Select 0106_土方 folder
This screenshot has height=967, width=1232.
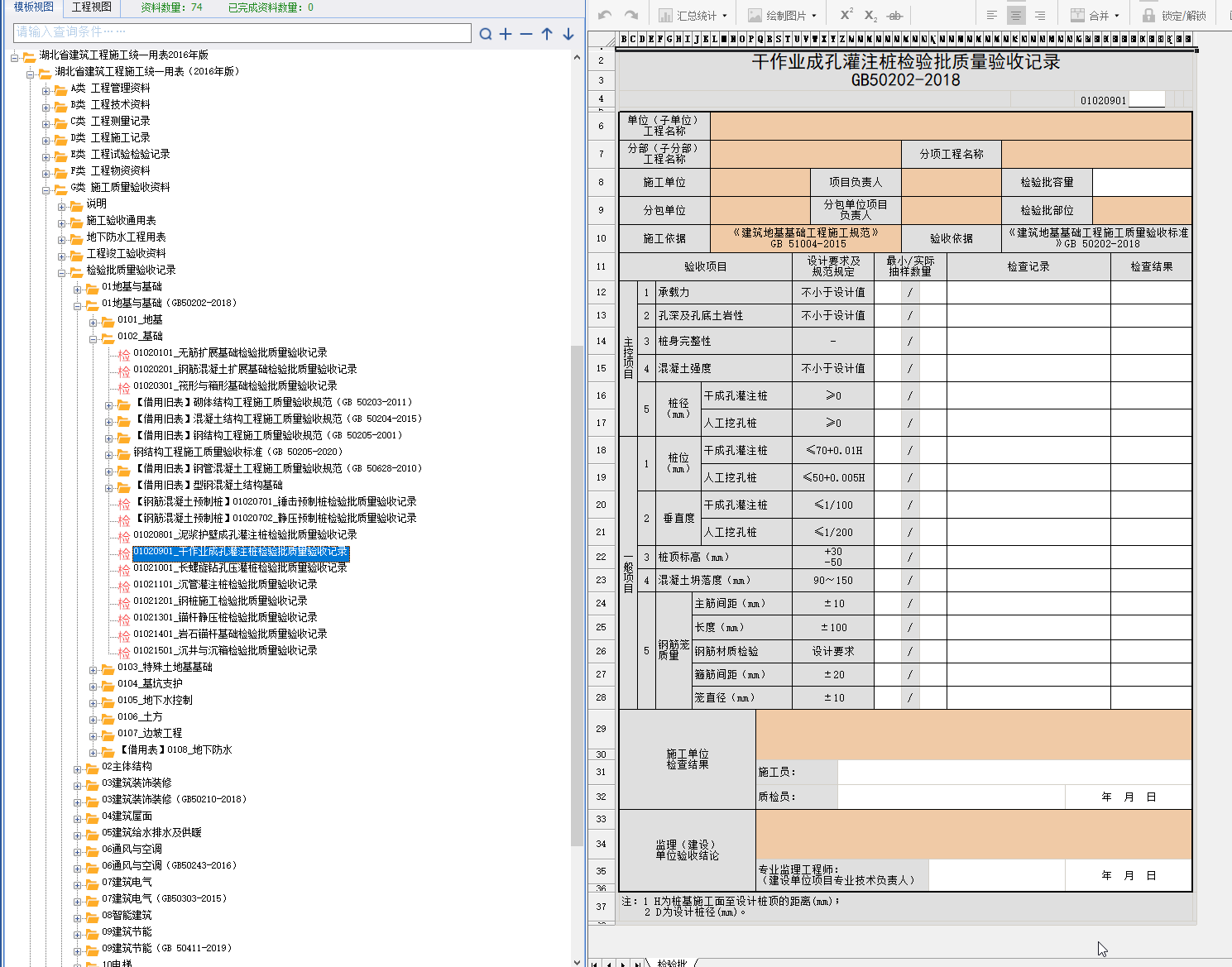[x=140, y=716]
